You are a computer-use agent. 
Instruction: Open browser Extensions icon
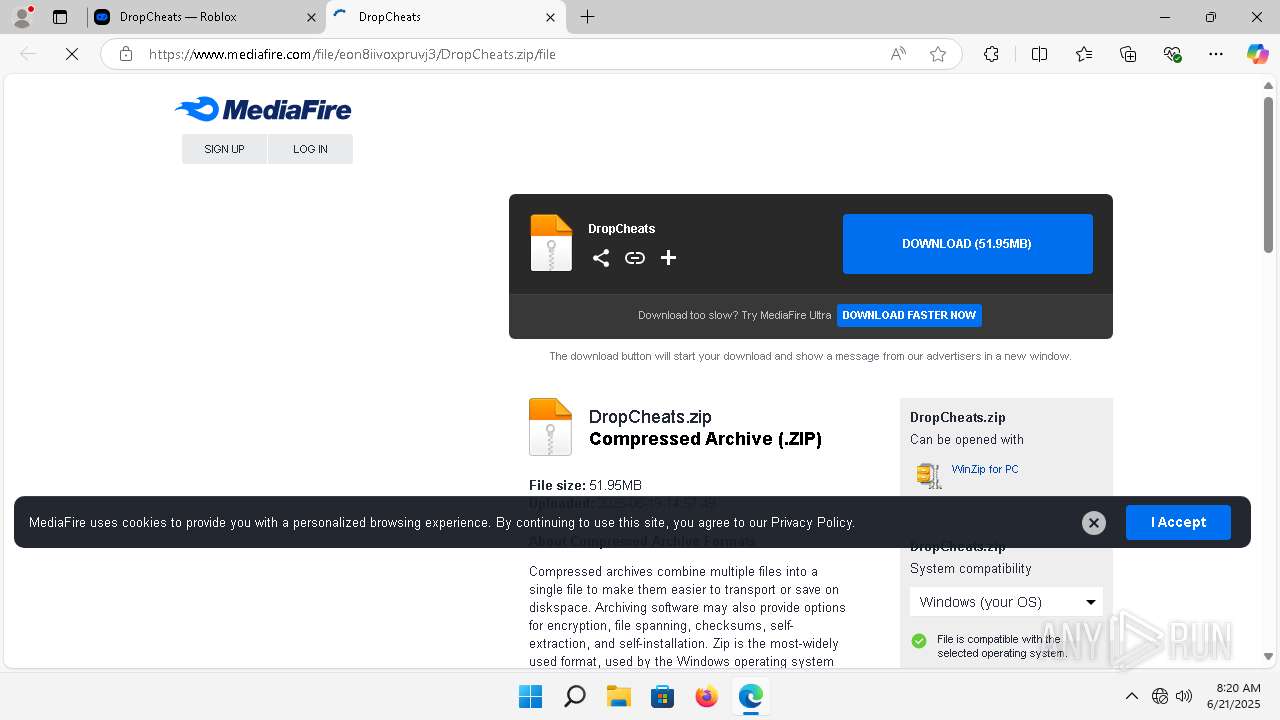(x=991, y=54)
